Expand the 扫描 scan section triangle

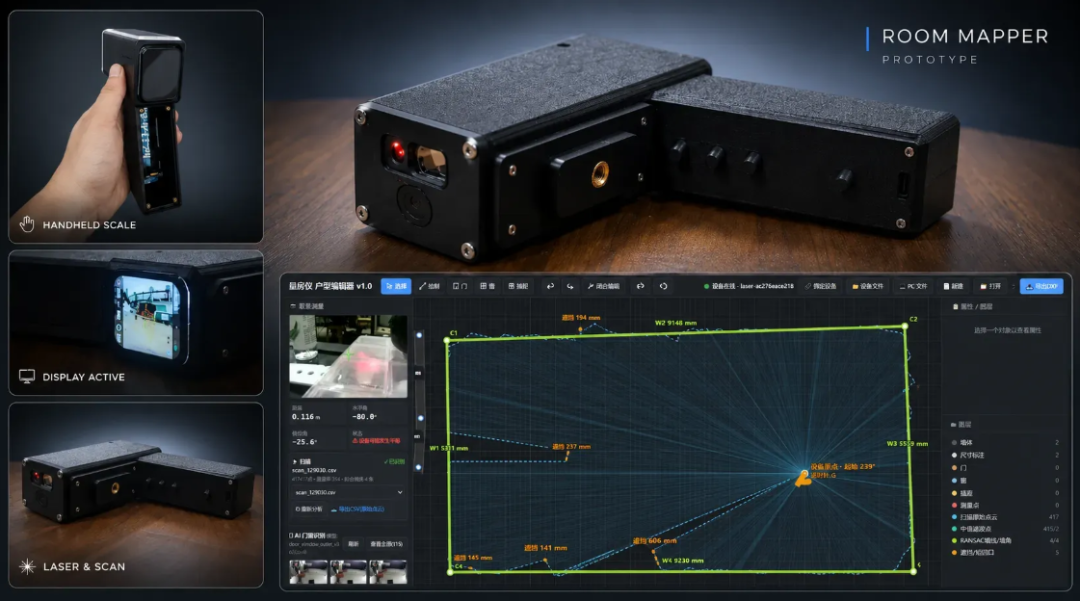click(x=295, y=462)
